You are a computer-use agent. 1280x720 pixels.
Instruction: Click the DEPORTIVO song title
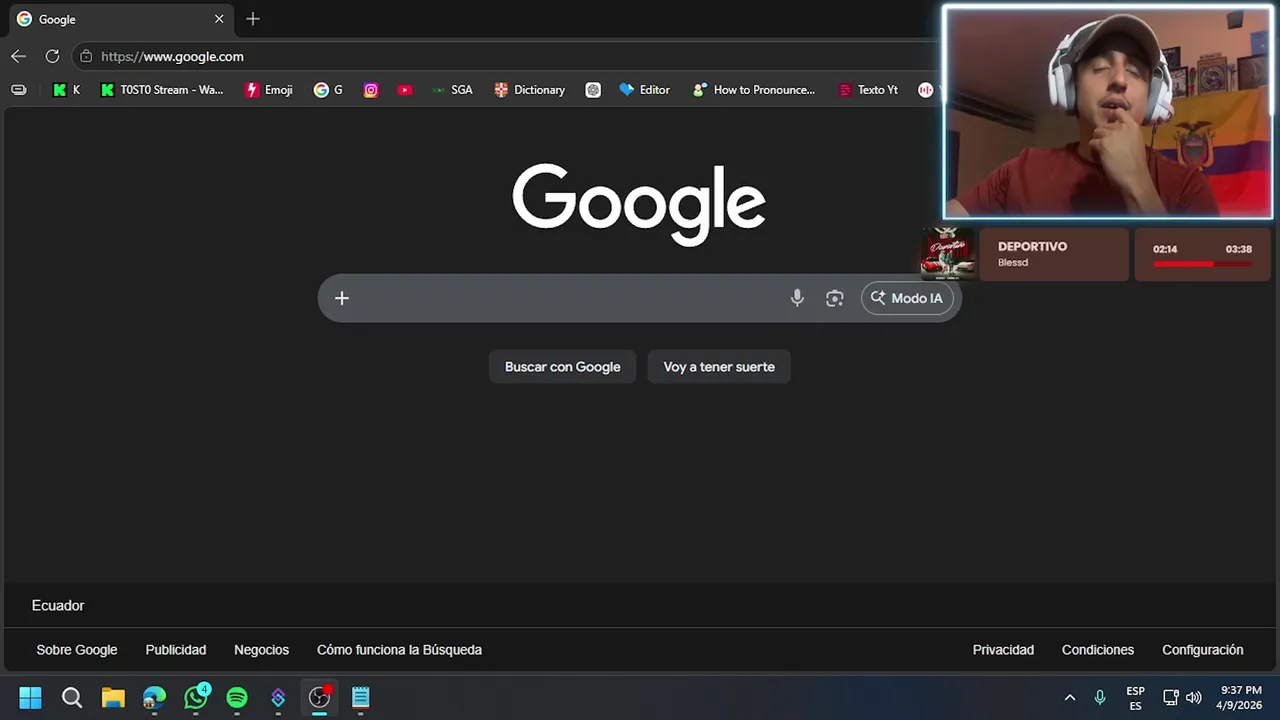1032,246
